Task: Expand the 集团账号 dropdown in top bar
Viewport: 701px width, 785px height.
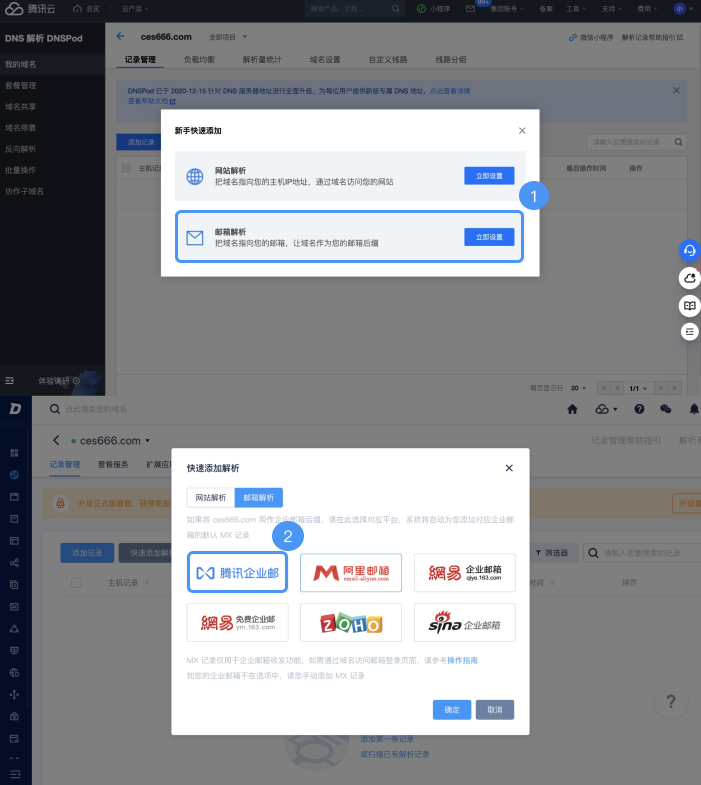Action: (x=507, y=9)
